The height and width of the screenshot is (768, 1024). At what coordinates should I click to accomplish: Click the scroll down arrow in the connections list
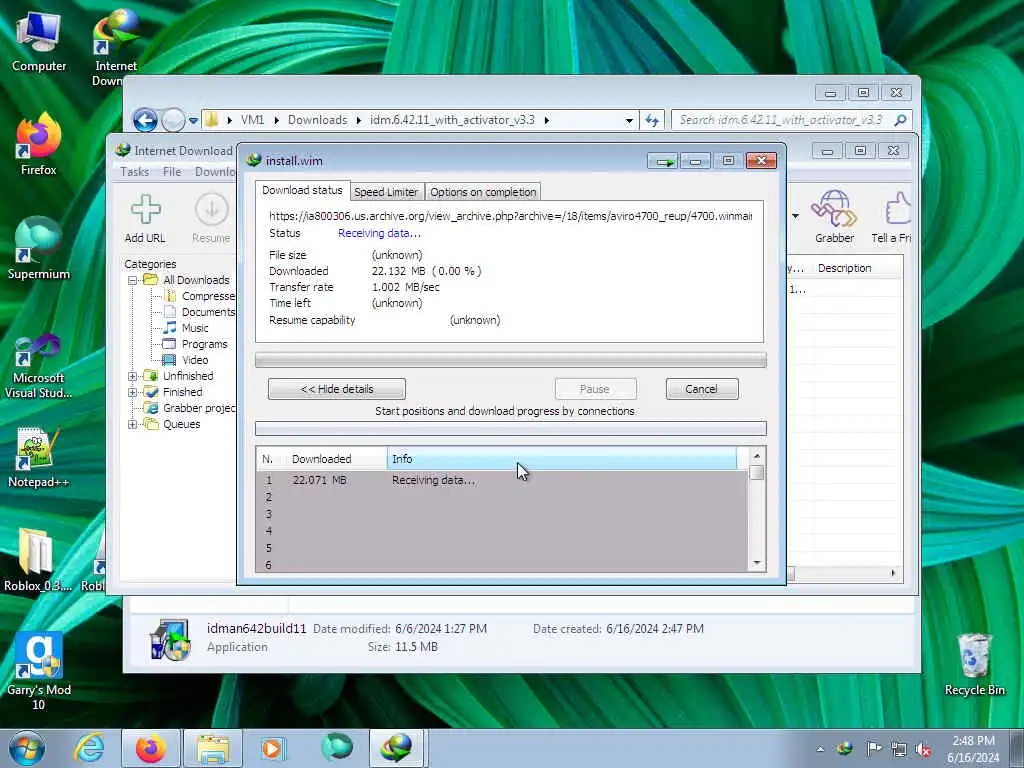pos(757,563)
